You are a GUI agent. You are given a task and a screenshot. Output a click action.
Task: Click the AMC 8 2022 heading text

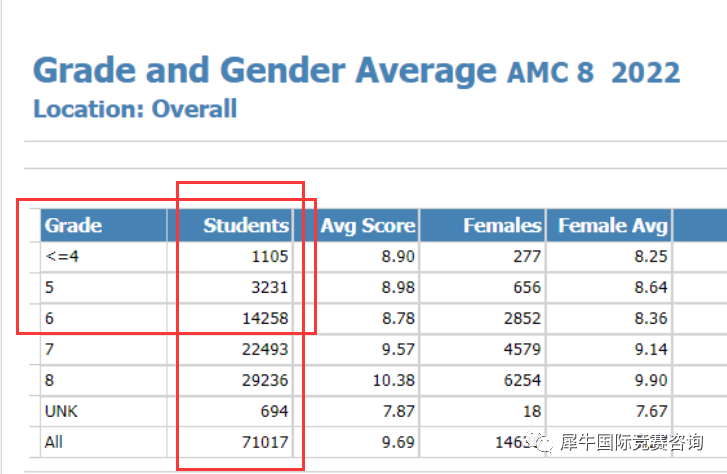(x=593, y=73)
